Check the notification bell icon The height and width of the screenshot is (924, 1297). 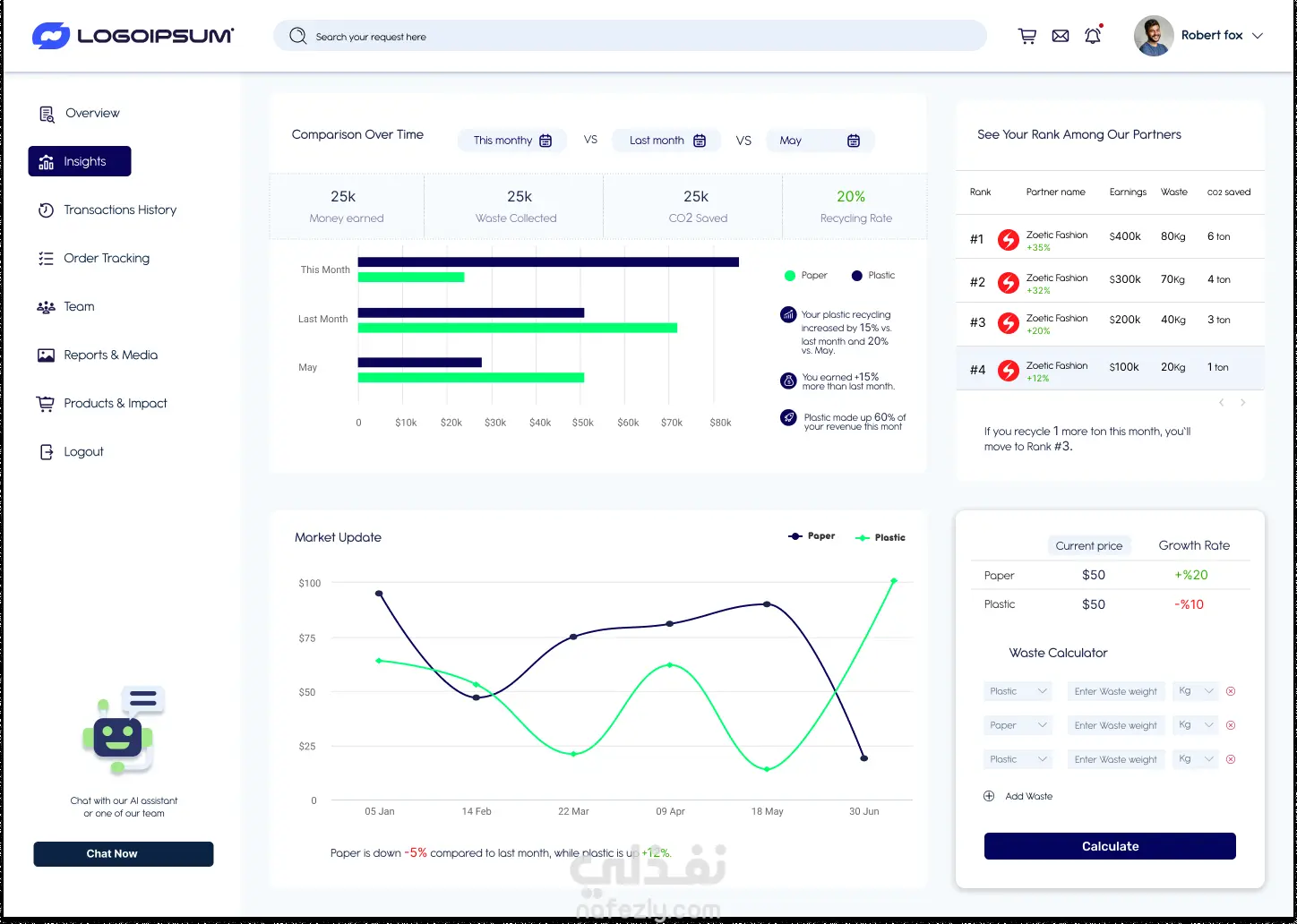[x=1093, y=36]
